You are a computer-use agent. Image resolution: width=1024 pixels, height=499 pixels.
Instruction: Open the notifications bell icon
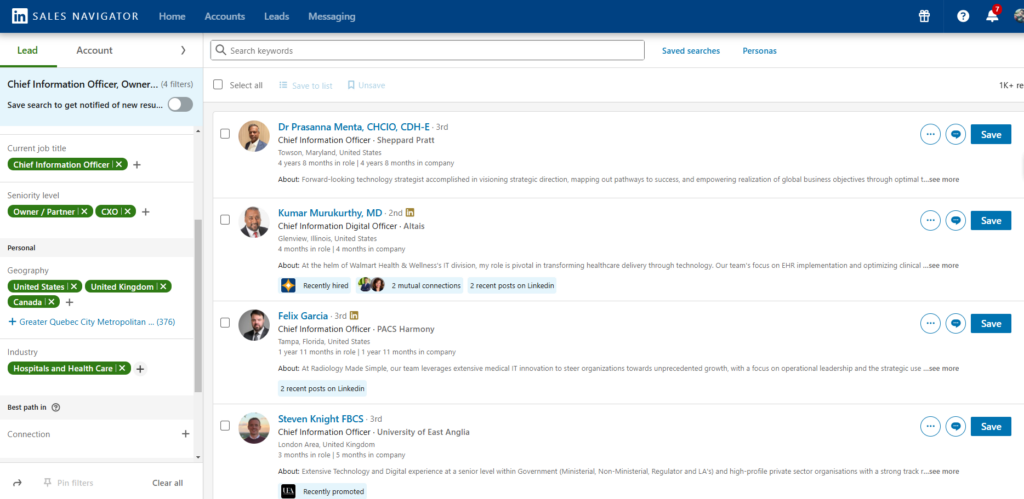pyautogui.click(x=992, y=16)
